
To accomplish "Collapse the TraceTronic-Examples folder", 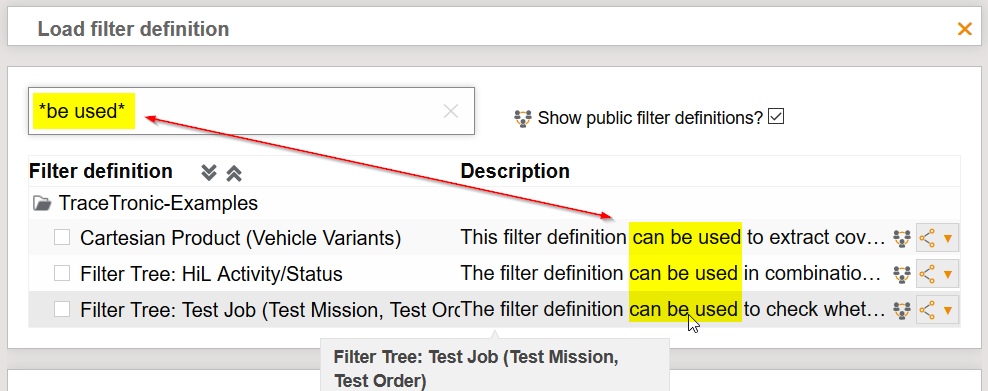I will (x=42, y=203).
